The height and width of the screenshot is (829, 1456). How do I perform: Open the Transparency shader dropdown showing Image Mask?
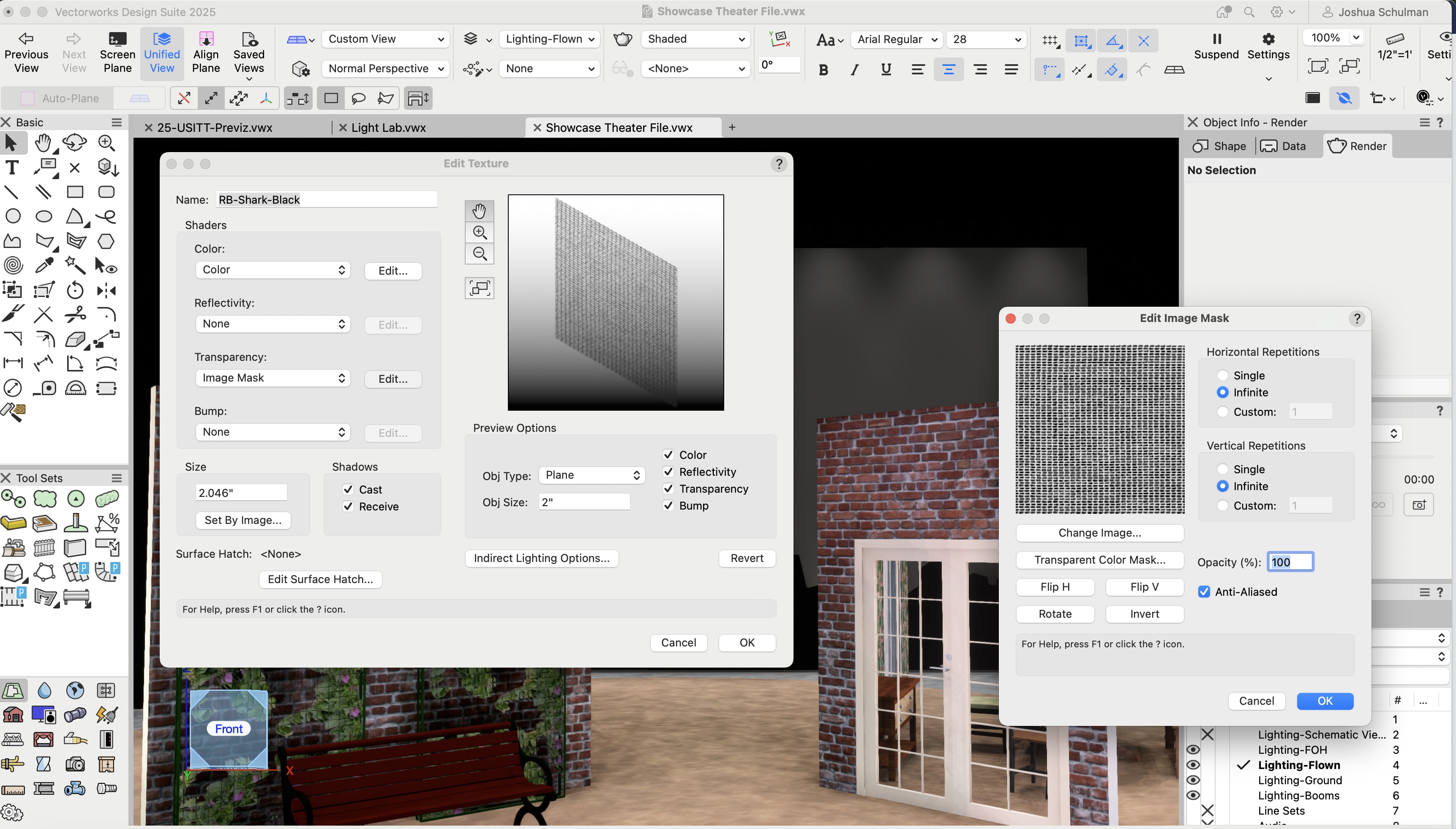click(x=272, y=377)
